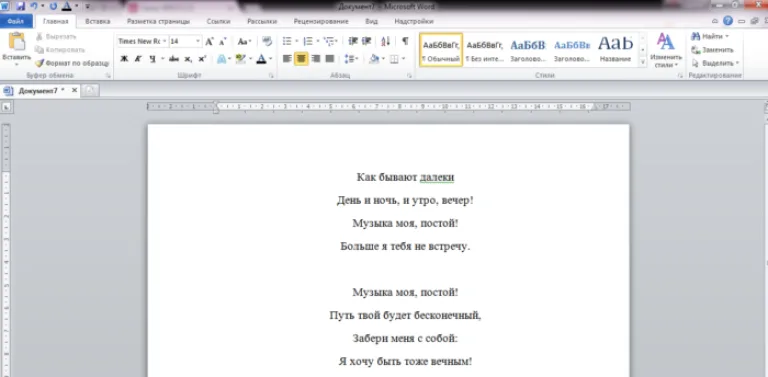
Task: Minimize the ribbon with the caret
Action: pyautogui.click(x=715, y=21)
